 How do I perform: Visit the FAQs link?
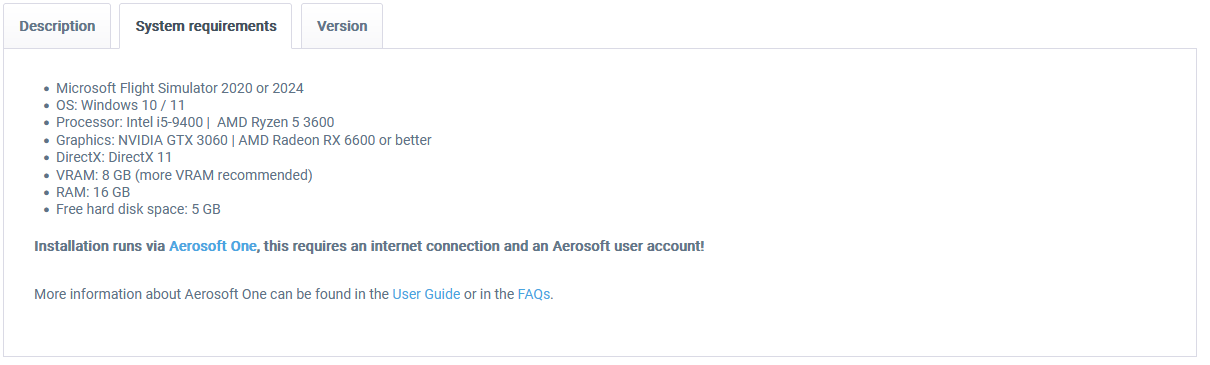[x=534, y=294]
